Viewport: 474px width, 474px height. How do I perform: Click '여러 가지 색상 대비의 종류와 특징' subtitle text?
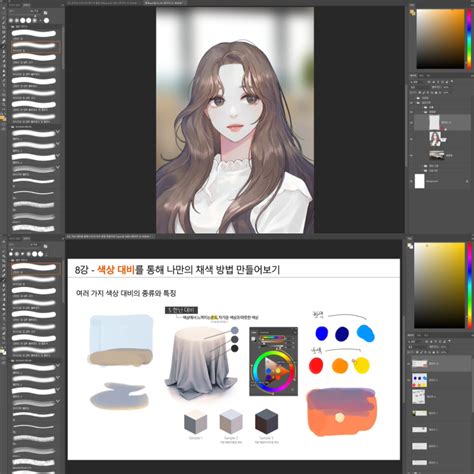(x=126, y=293)
